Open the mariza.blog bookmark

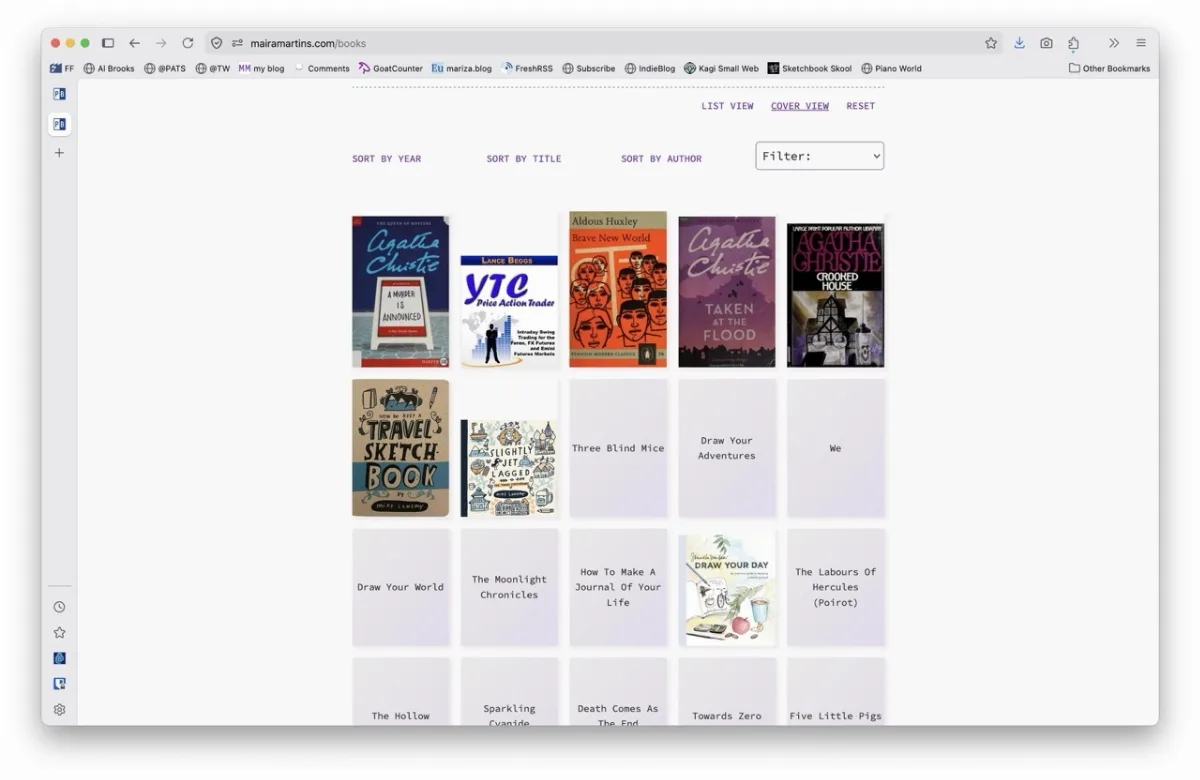click(462, 69)
